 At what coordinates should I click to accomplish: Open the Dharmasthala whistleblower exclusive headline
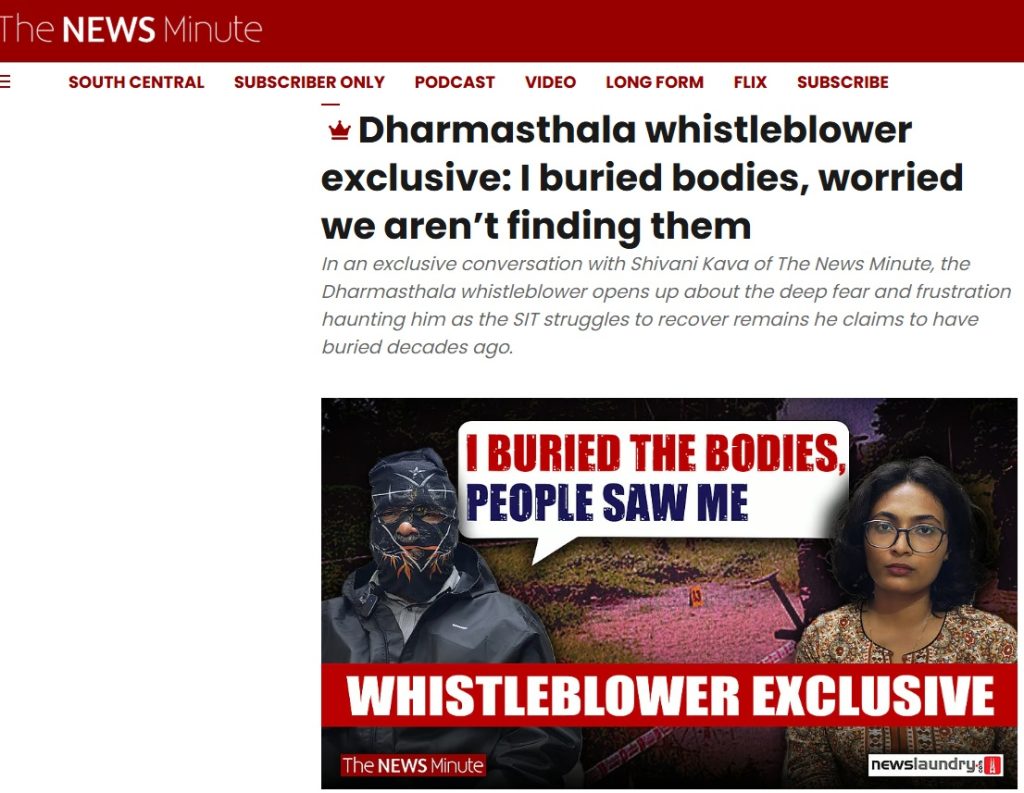click(642, 178)
